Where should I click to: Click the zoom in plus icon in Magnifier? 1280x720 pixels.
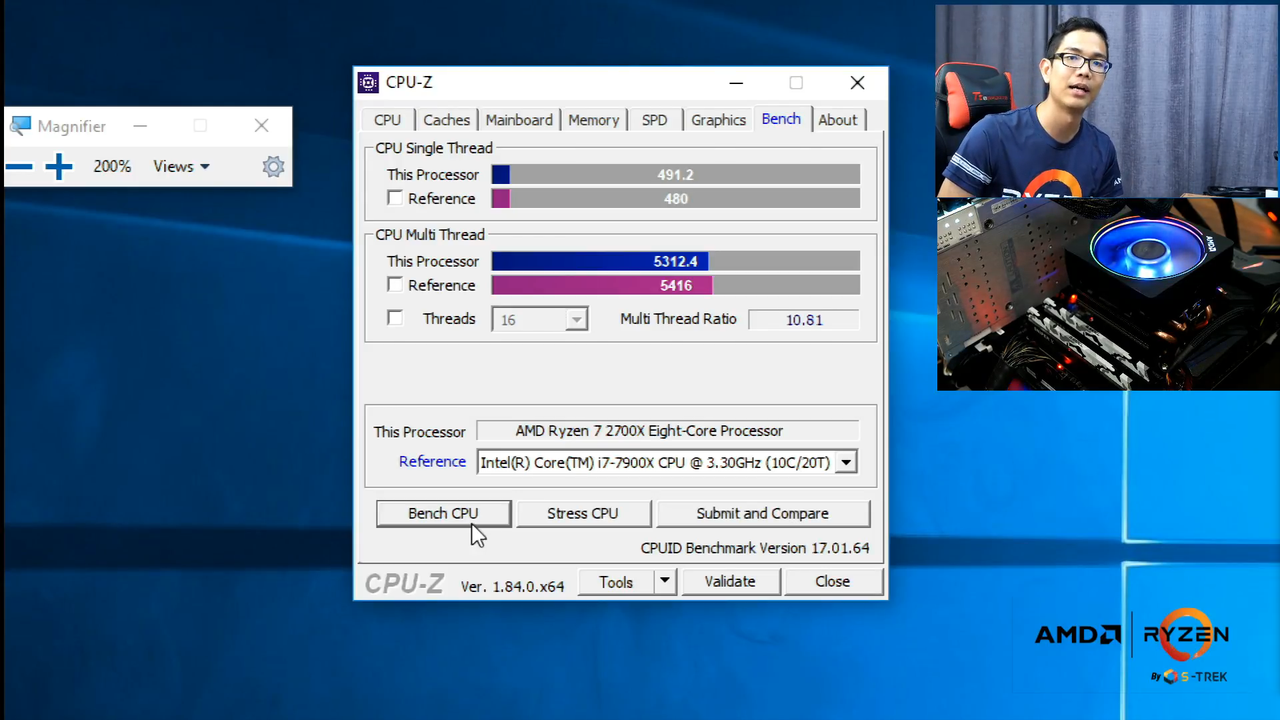tap(57, 166)
